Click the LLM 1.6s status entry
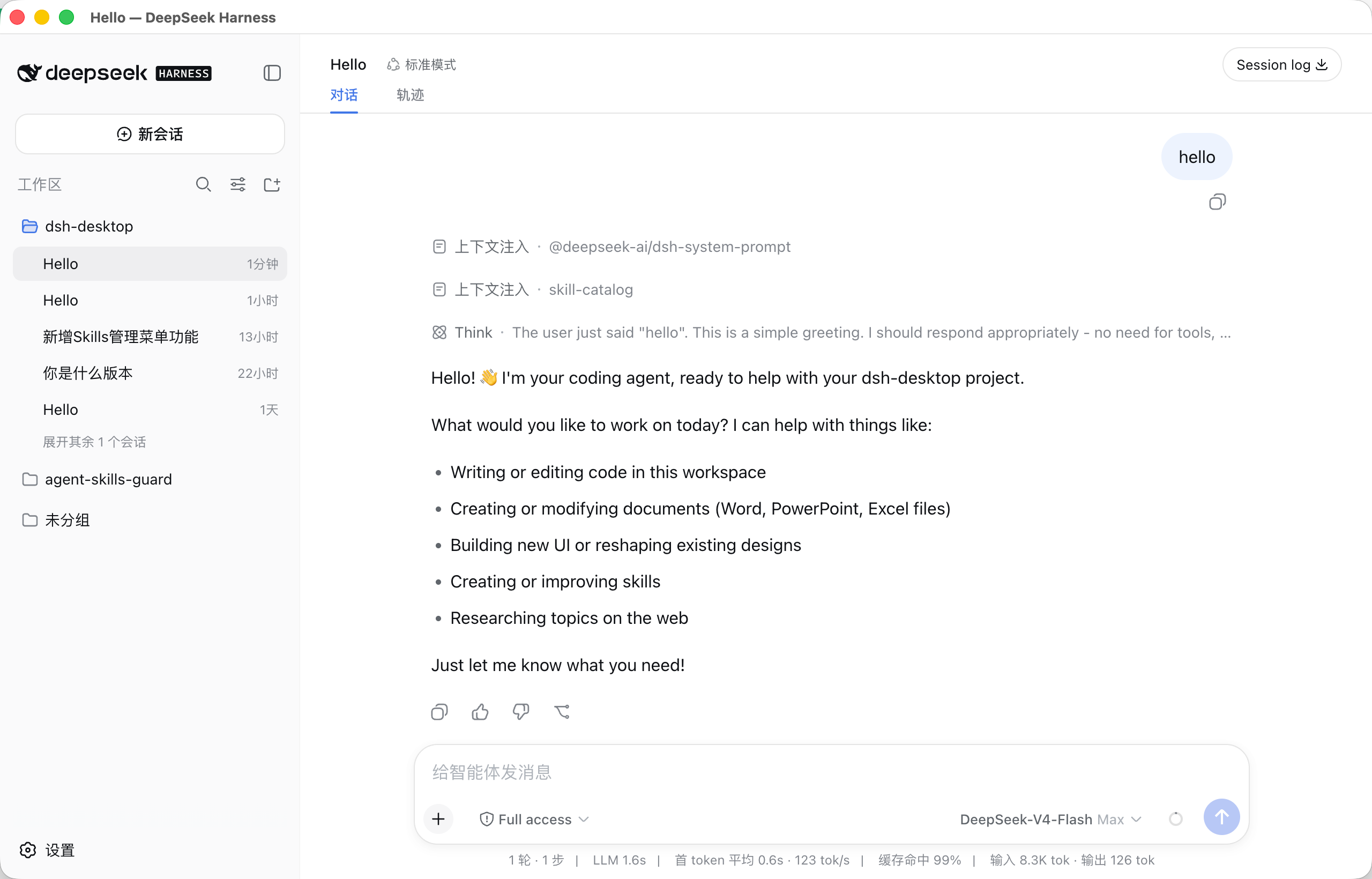The height and width of the screenshot is (879, 1372). (618, 860)
